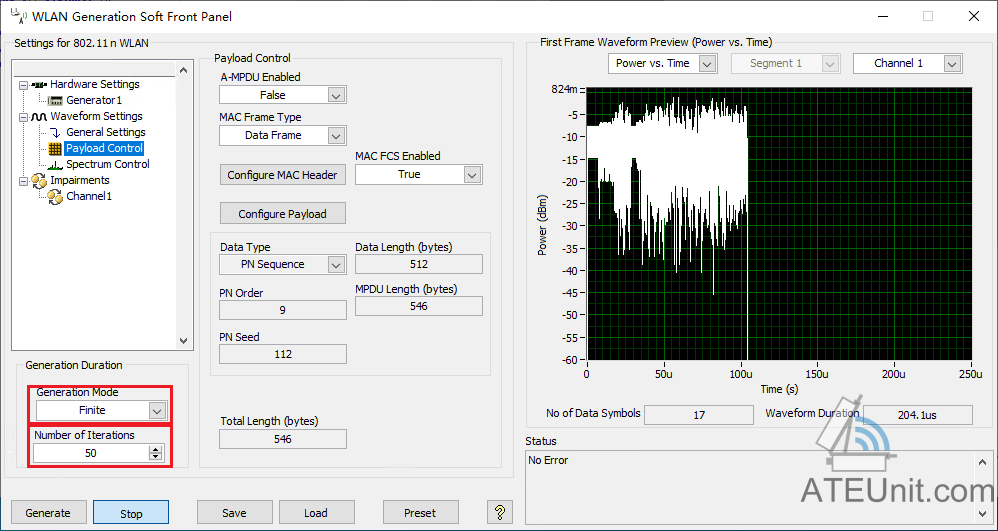Click the settings tree scroll up arrow
This screenshot has height=531, width=998.
coord(183,70)
